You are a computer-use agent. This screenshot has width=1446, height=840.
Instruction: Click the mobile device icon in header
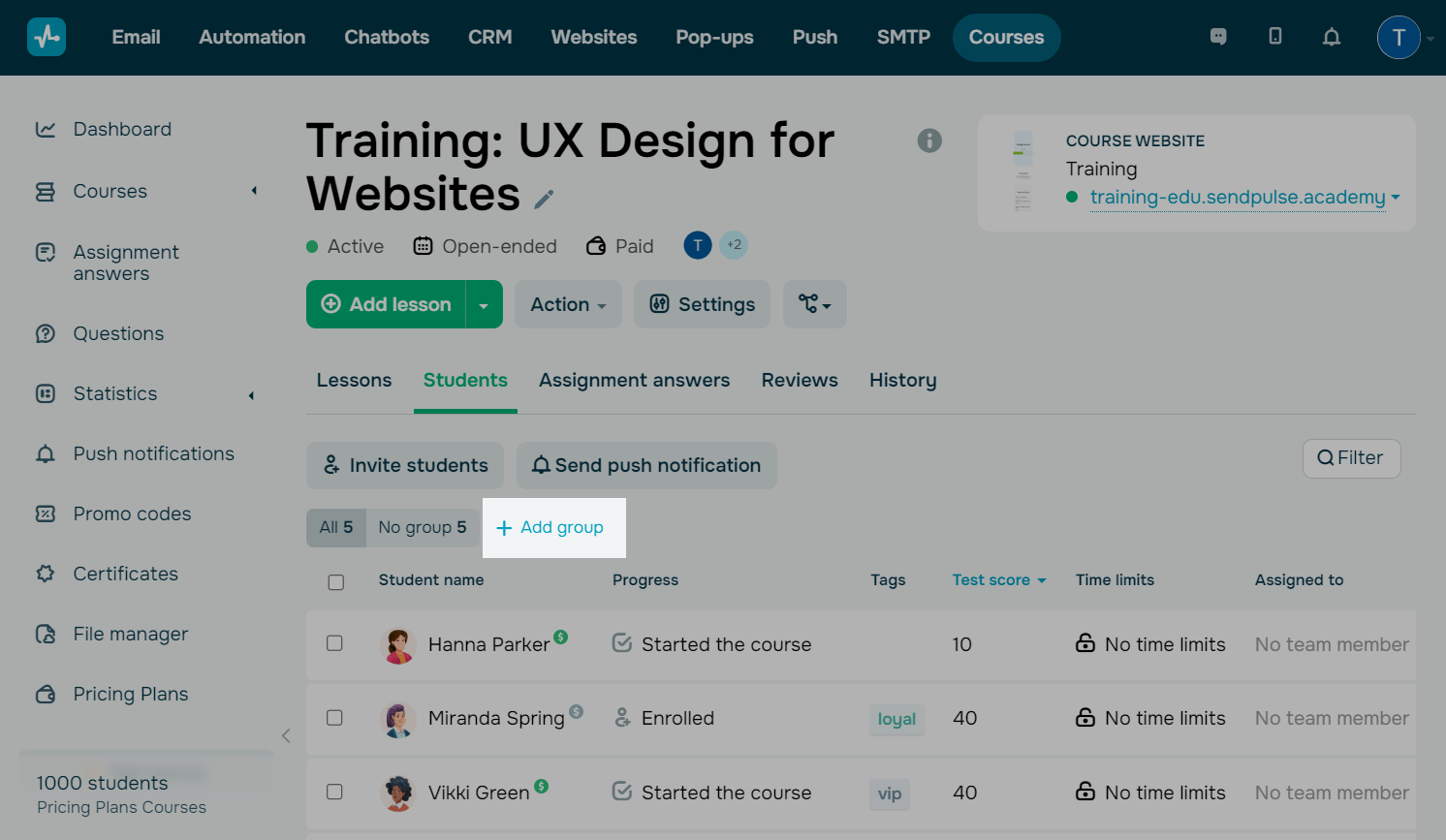point(1275,37)
